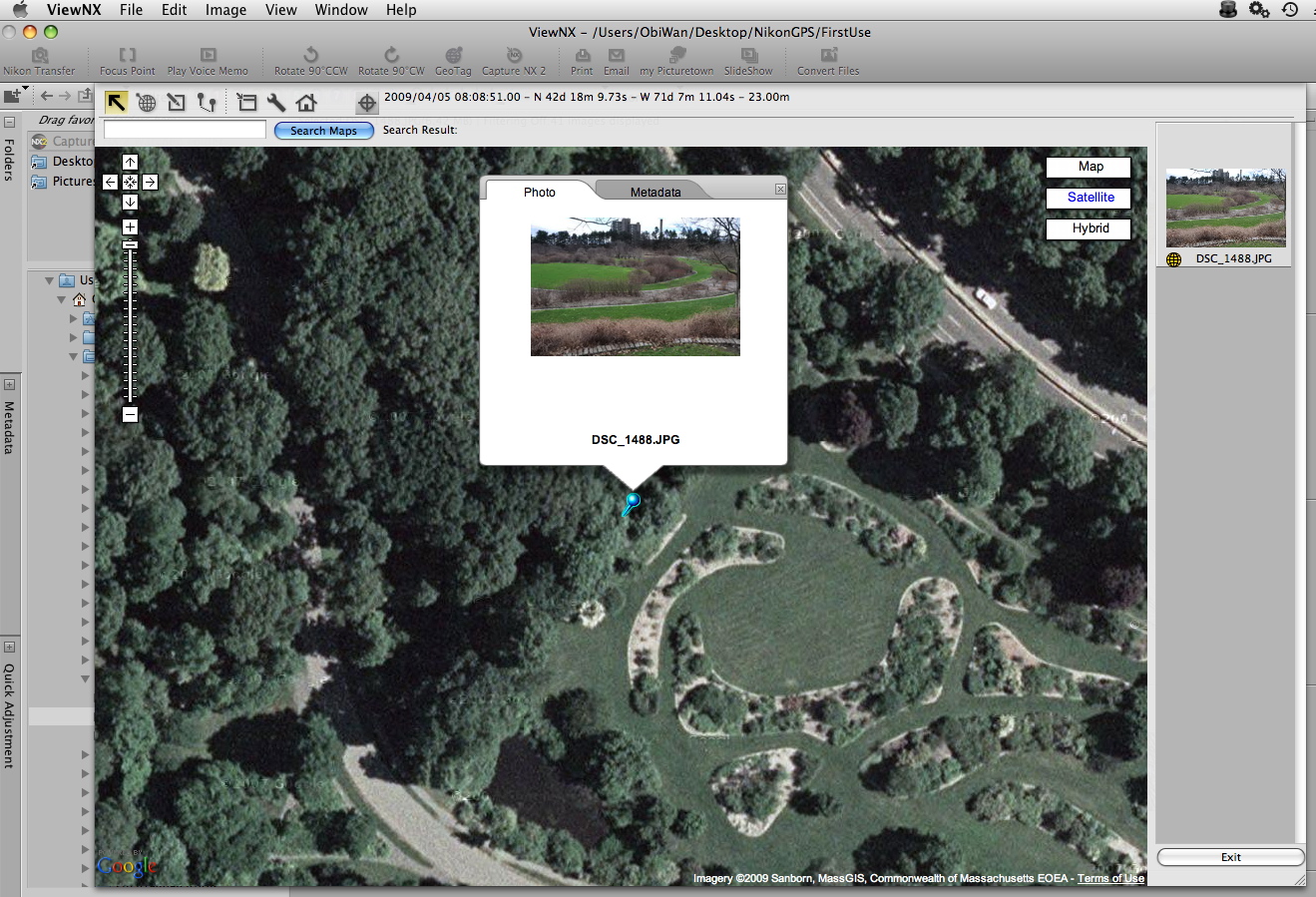Open the ViewNX application menu
The image size is (1316, 897).
click(74, 10)
